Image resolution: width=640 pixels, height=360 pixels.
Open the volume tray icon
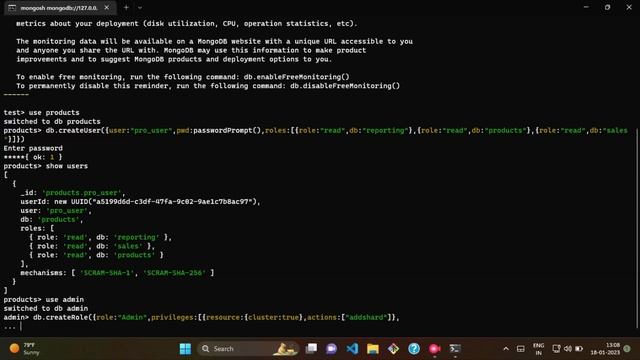(568, 349)
